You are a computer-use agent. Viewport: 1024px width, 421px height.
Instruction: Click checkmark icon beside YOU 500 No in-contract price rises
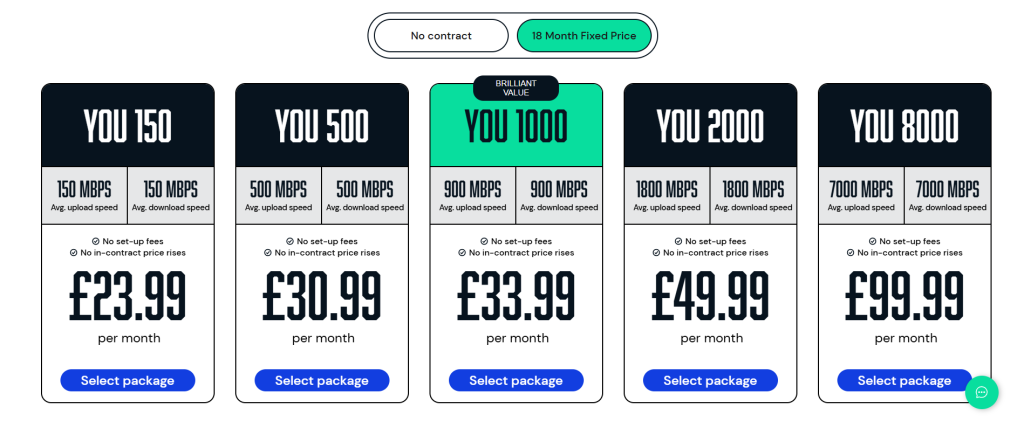pyautogui.click(x=268, y=253)
